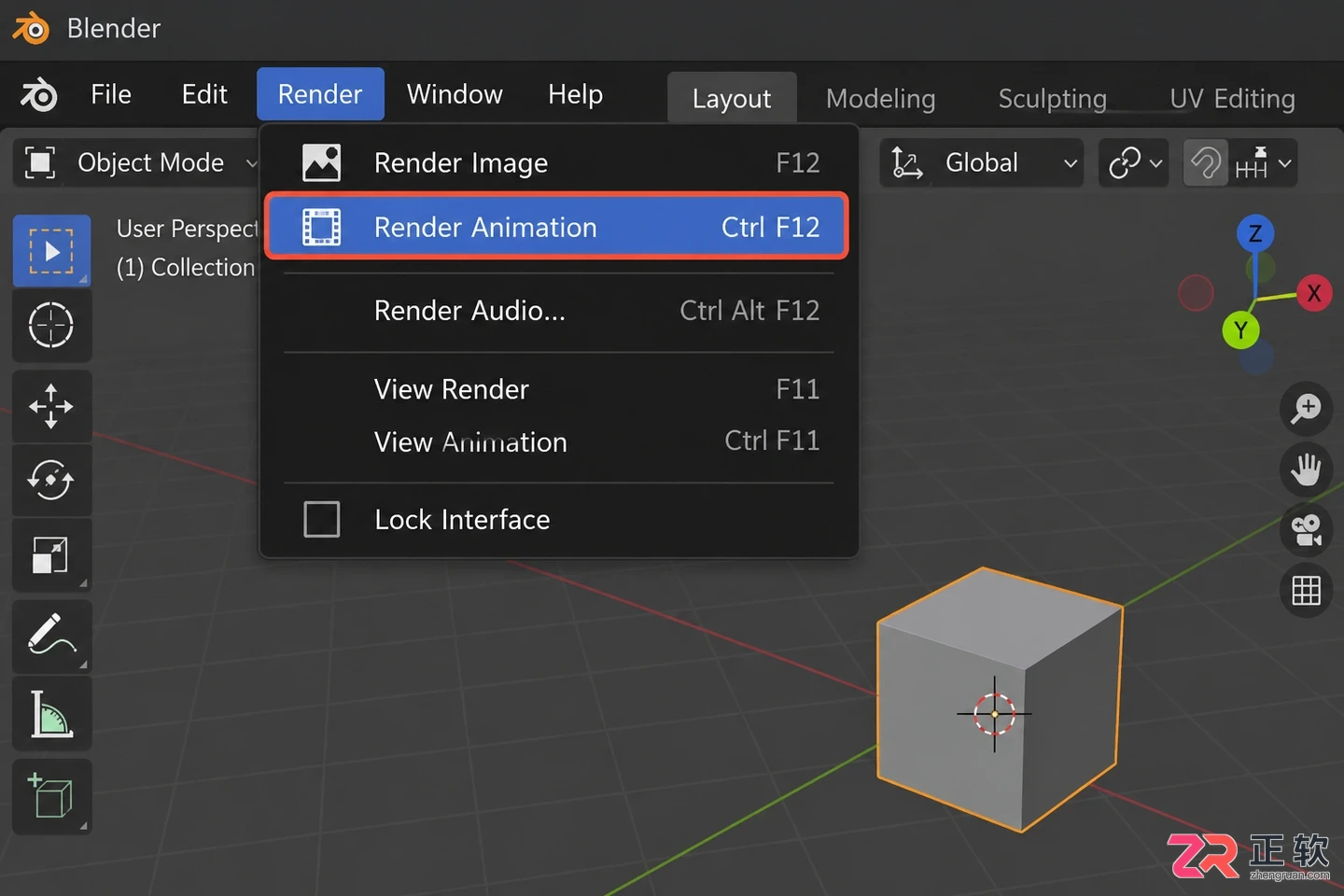Image resolution: width=1344 pixels, height=896 pixels.
Task: Switch to the Modeling workspace tab
Action: tap(880, 98)
